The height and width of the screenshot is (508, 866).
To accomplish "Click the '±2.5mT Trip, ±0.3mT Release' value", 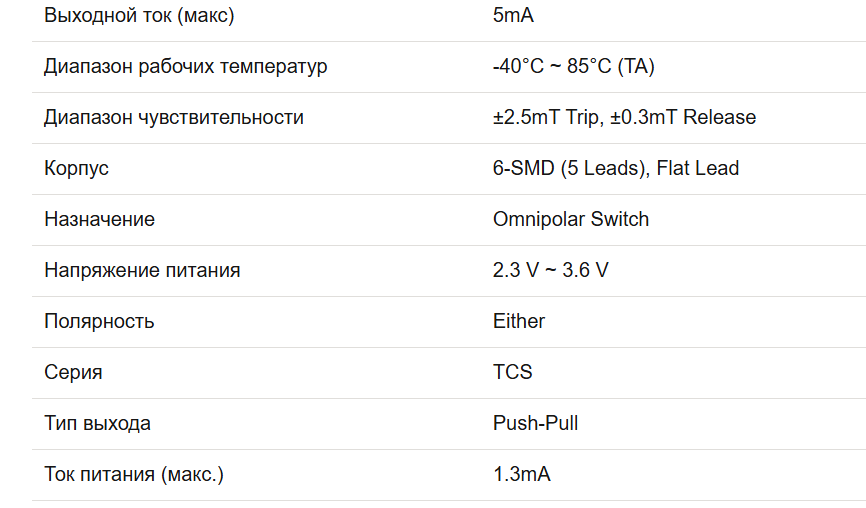I will tap(624, 118).
